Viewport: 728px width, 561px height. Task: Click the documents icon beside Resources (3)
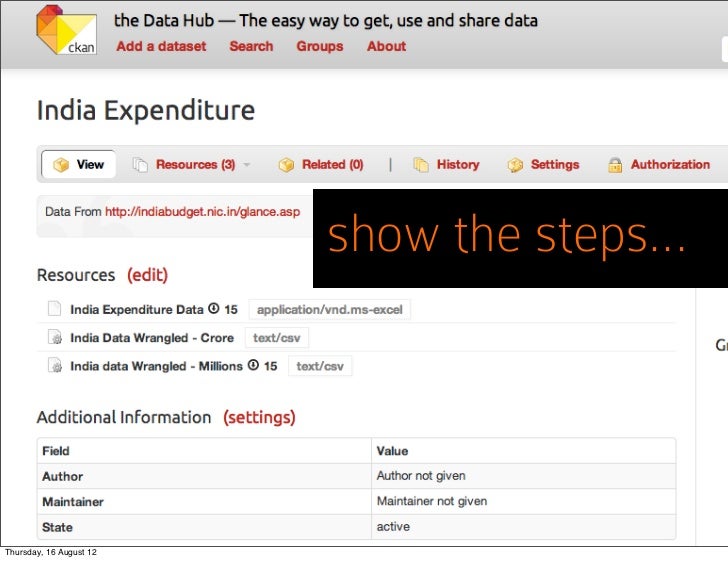pyautogui.click(x=140, y=165)
